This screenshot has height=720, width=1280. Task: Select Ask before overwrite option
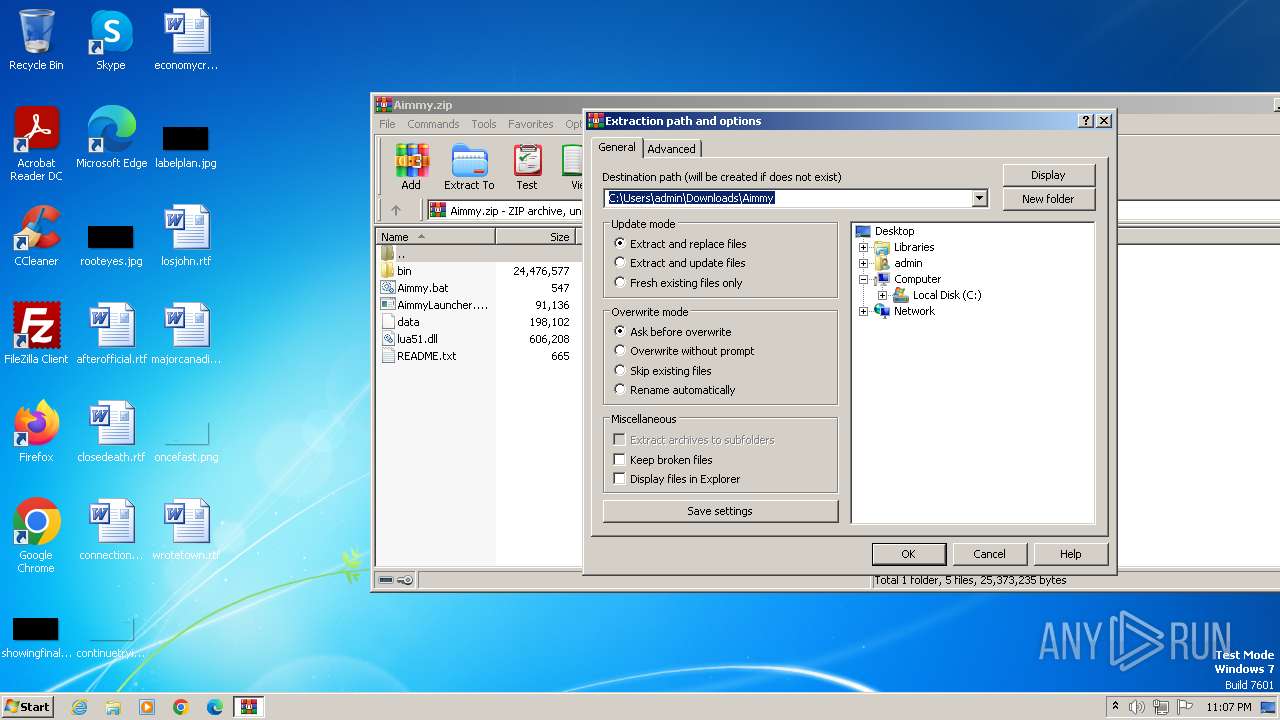click(672, 332)
